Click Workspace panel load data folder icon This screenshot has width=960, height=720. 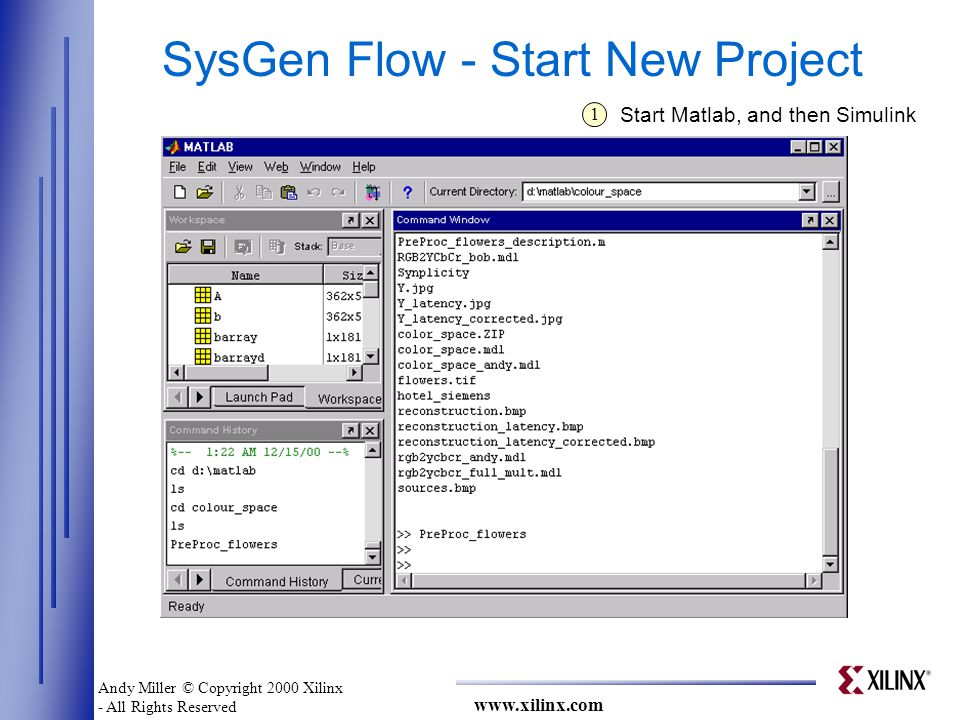182,247
